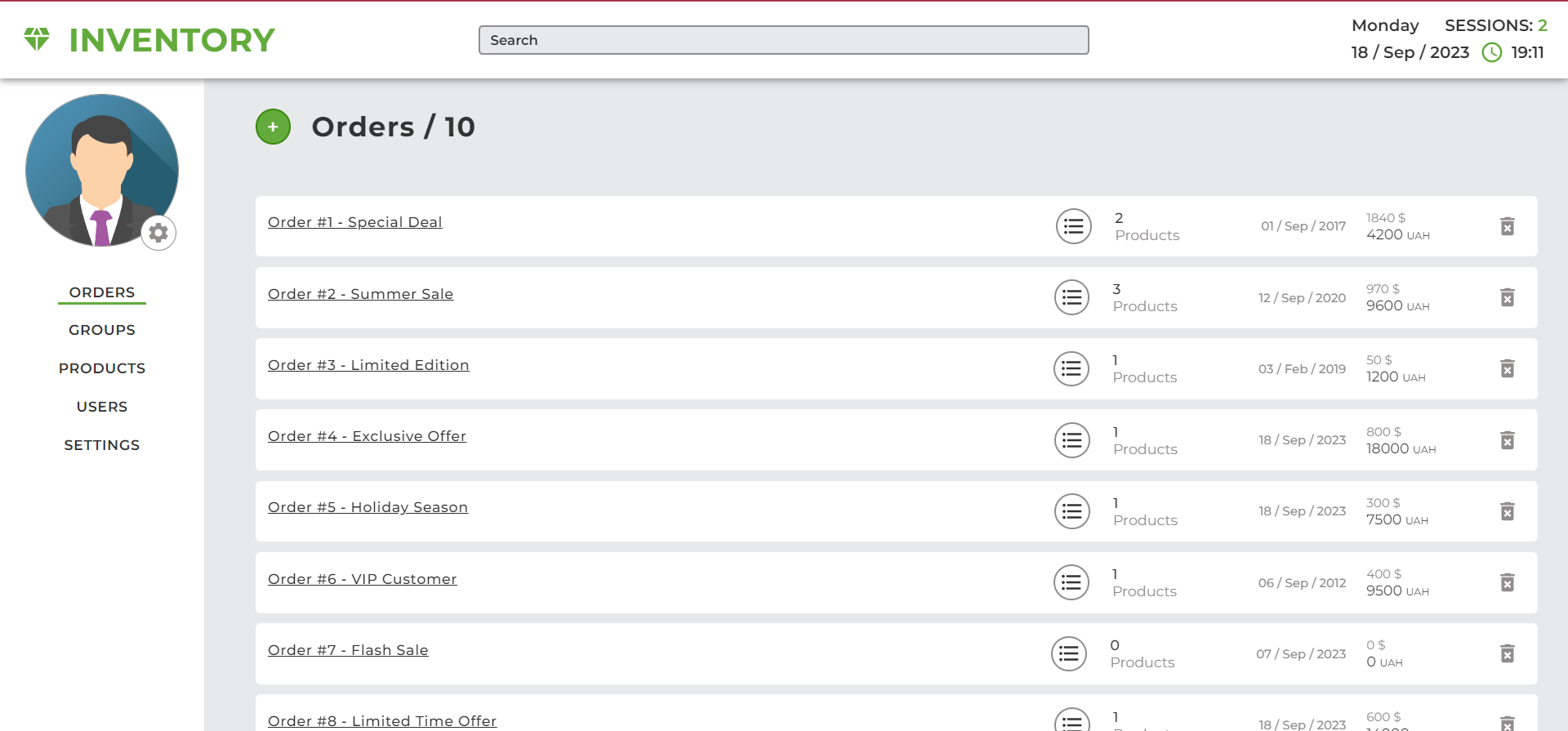This screenshot has width=1568, height=731.
Task: Click the user avatar picture
Action: (102, 171)
